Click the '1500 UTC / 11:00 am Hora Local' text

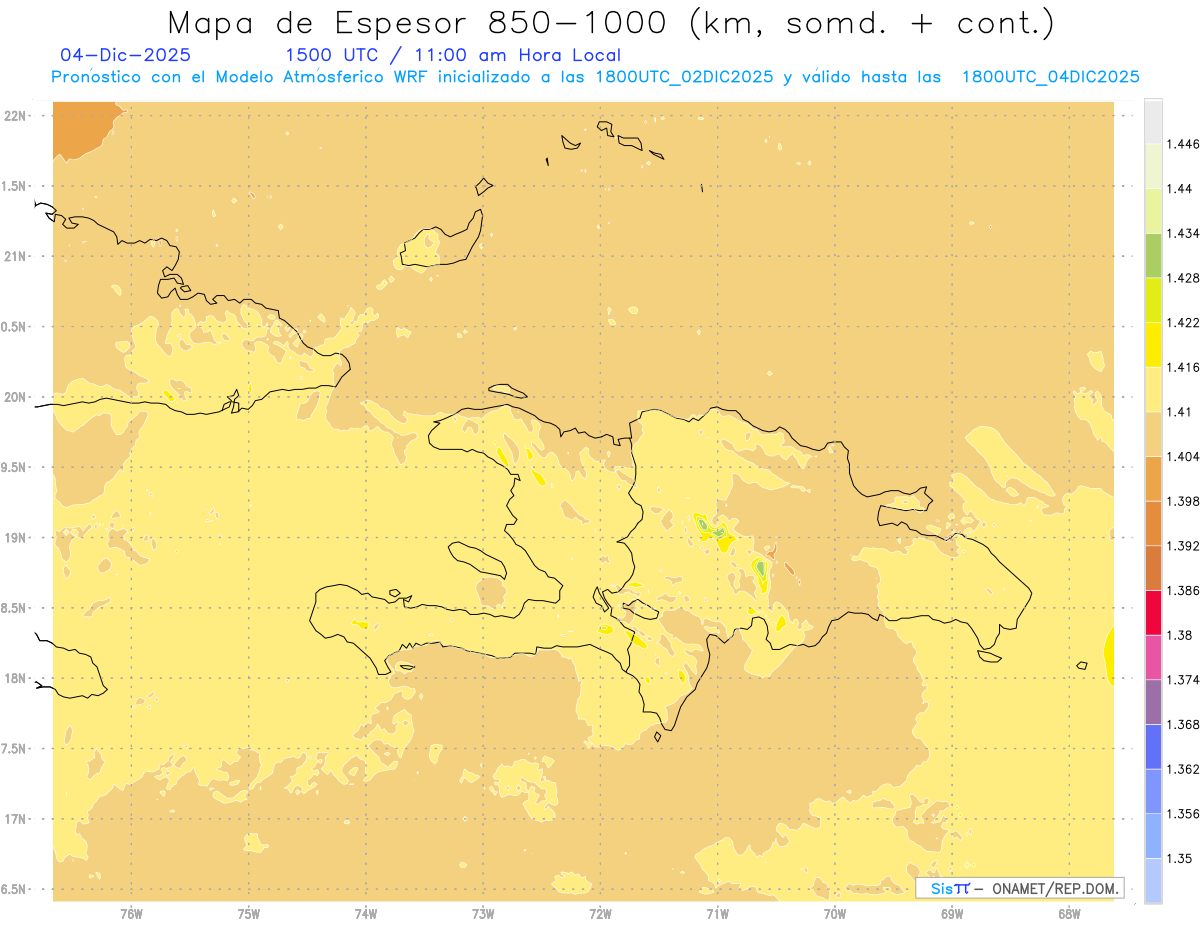tap(453, 56)
